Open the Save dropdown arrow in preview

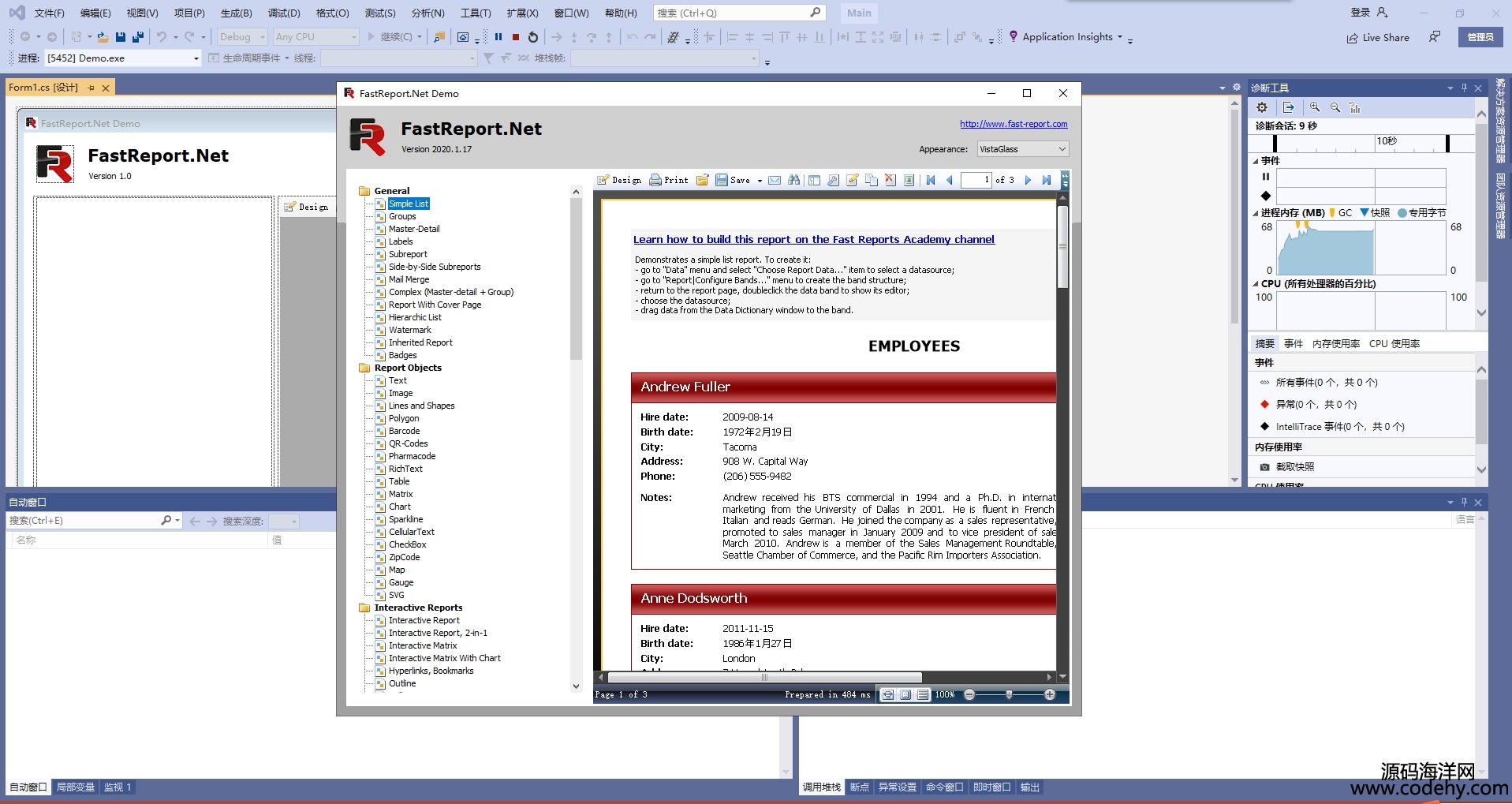(760, 181)
